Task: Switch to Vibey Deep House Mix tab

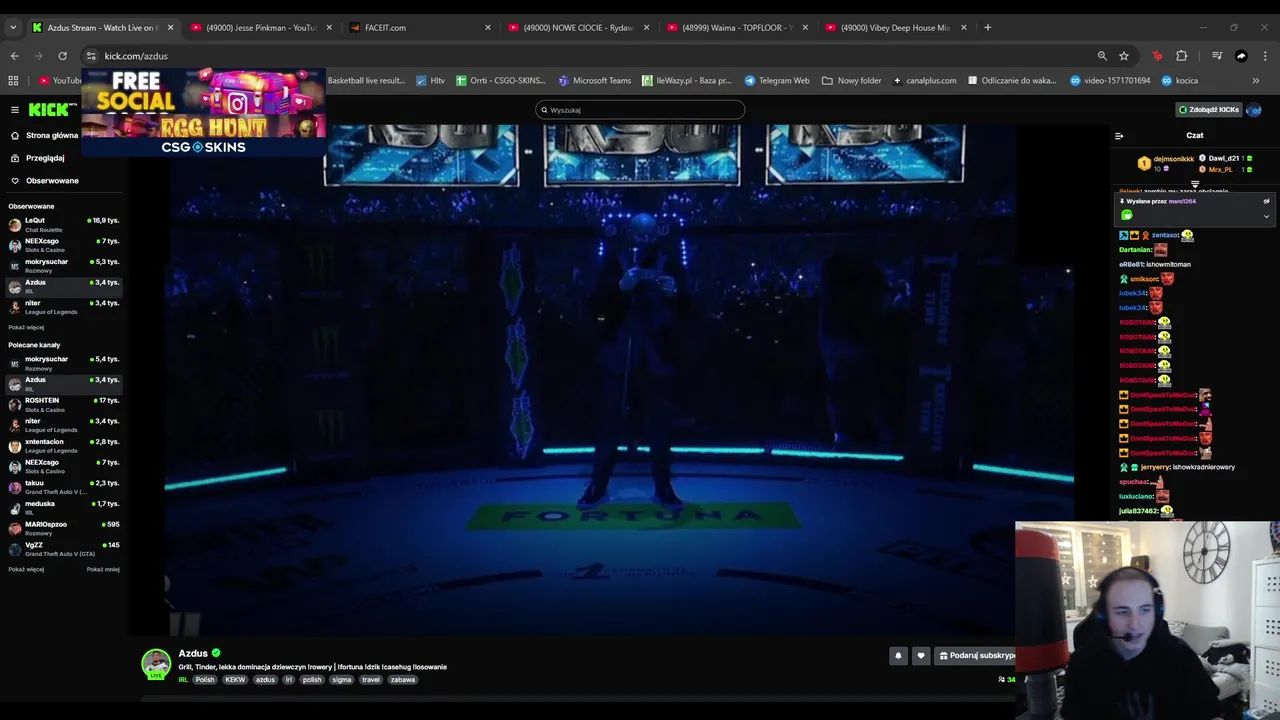Action: click(x=895, y=28)
